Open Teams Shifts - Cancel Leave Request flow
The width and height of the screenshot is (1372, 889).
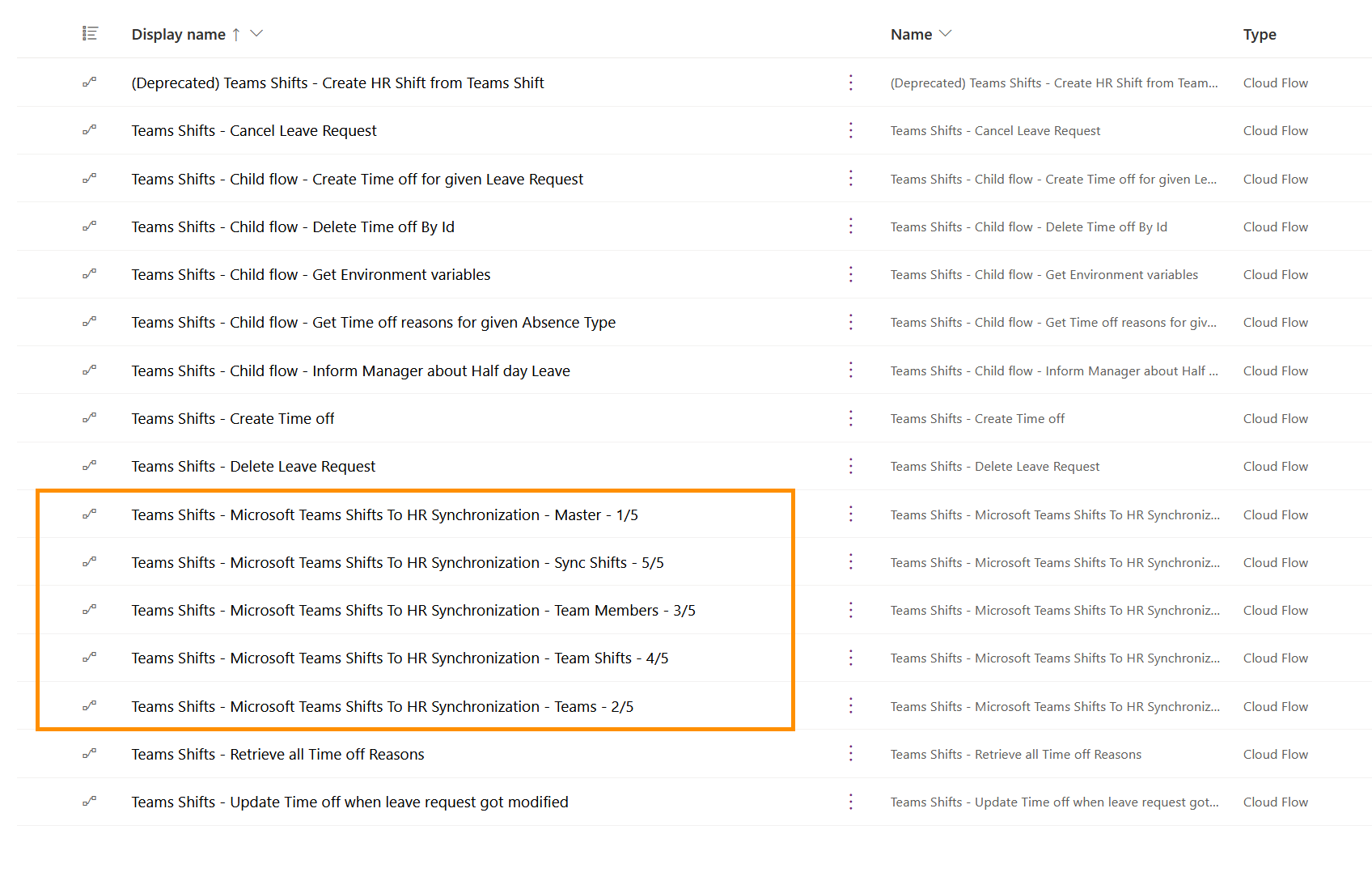254,130
